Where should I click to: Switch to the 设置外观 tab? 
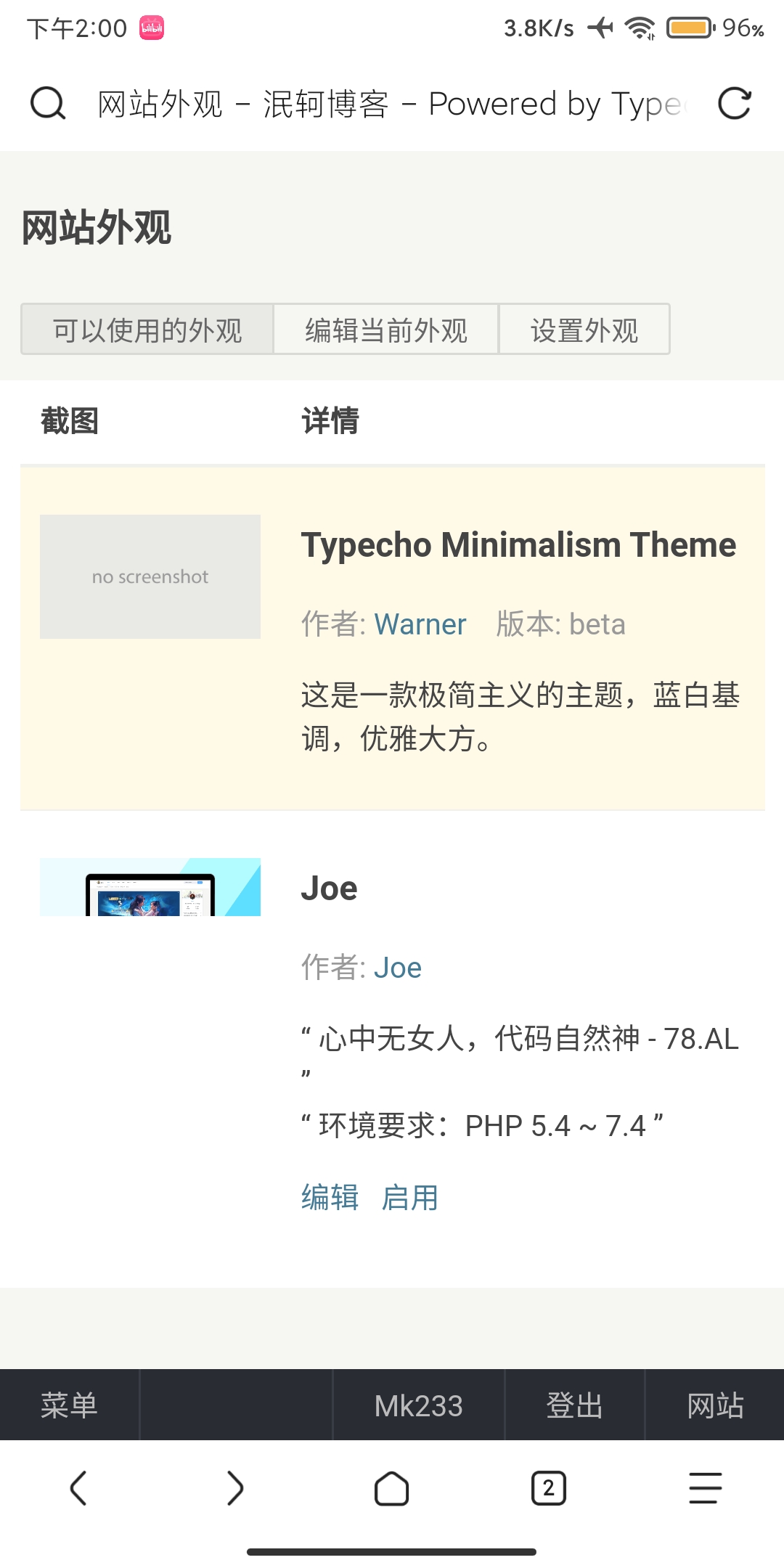pyautogui.click(x=584, y=330)
